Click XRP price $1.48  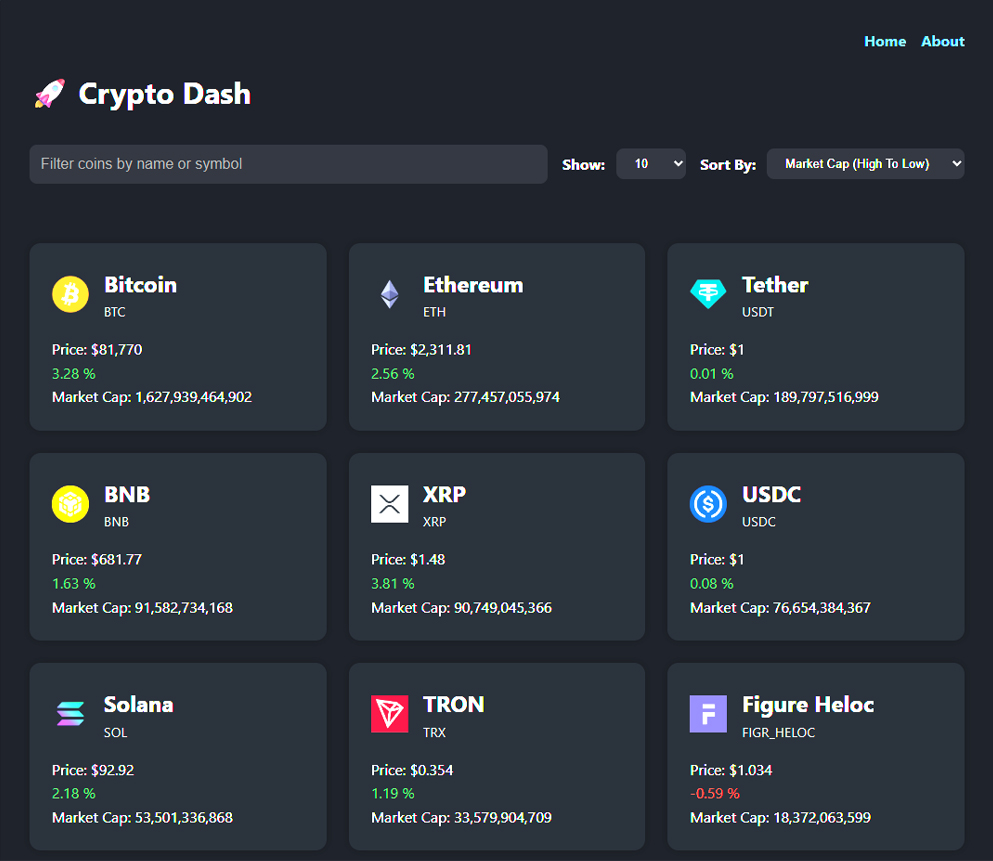[x=408, y=560]
